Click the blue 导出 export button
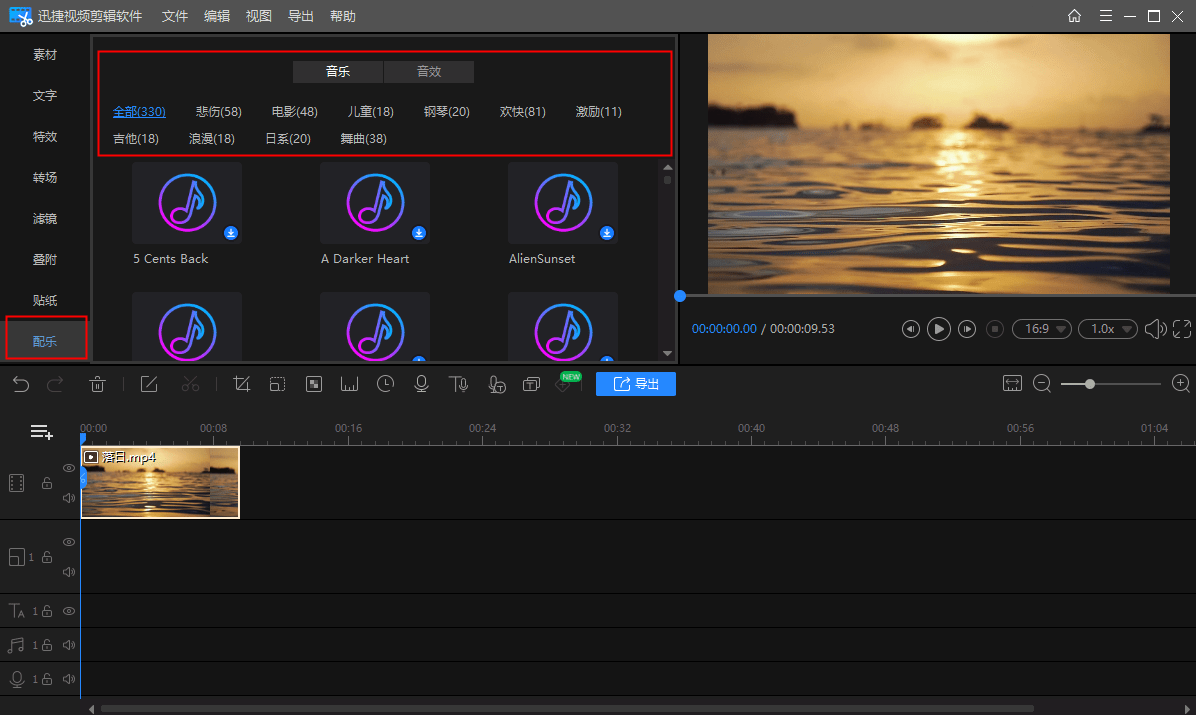Screen dimensions: 1196x715 [635, 384]
